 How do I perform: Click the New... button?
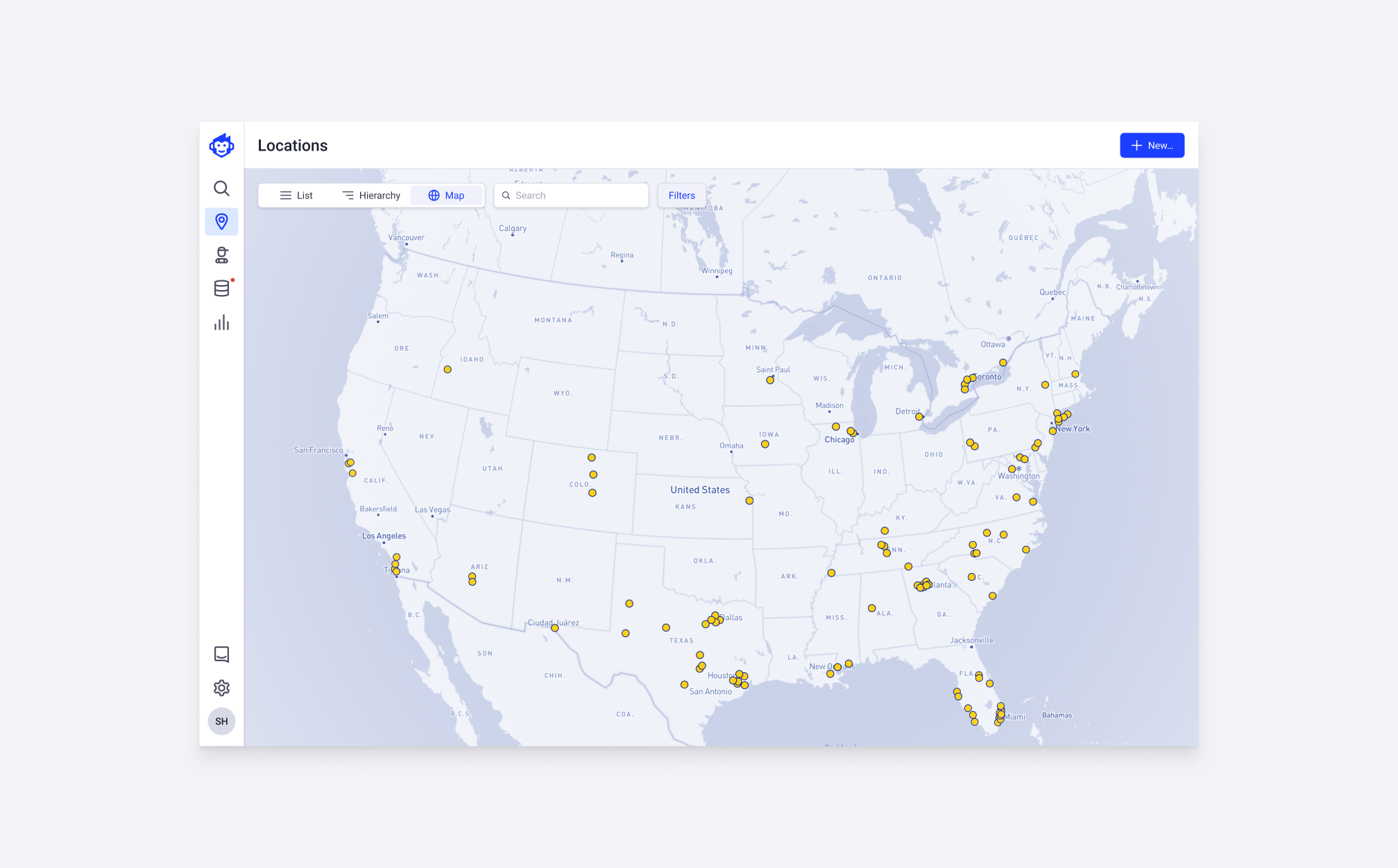click(x=1152, y=146)
